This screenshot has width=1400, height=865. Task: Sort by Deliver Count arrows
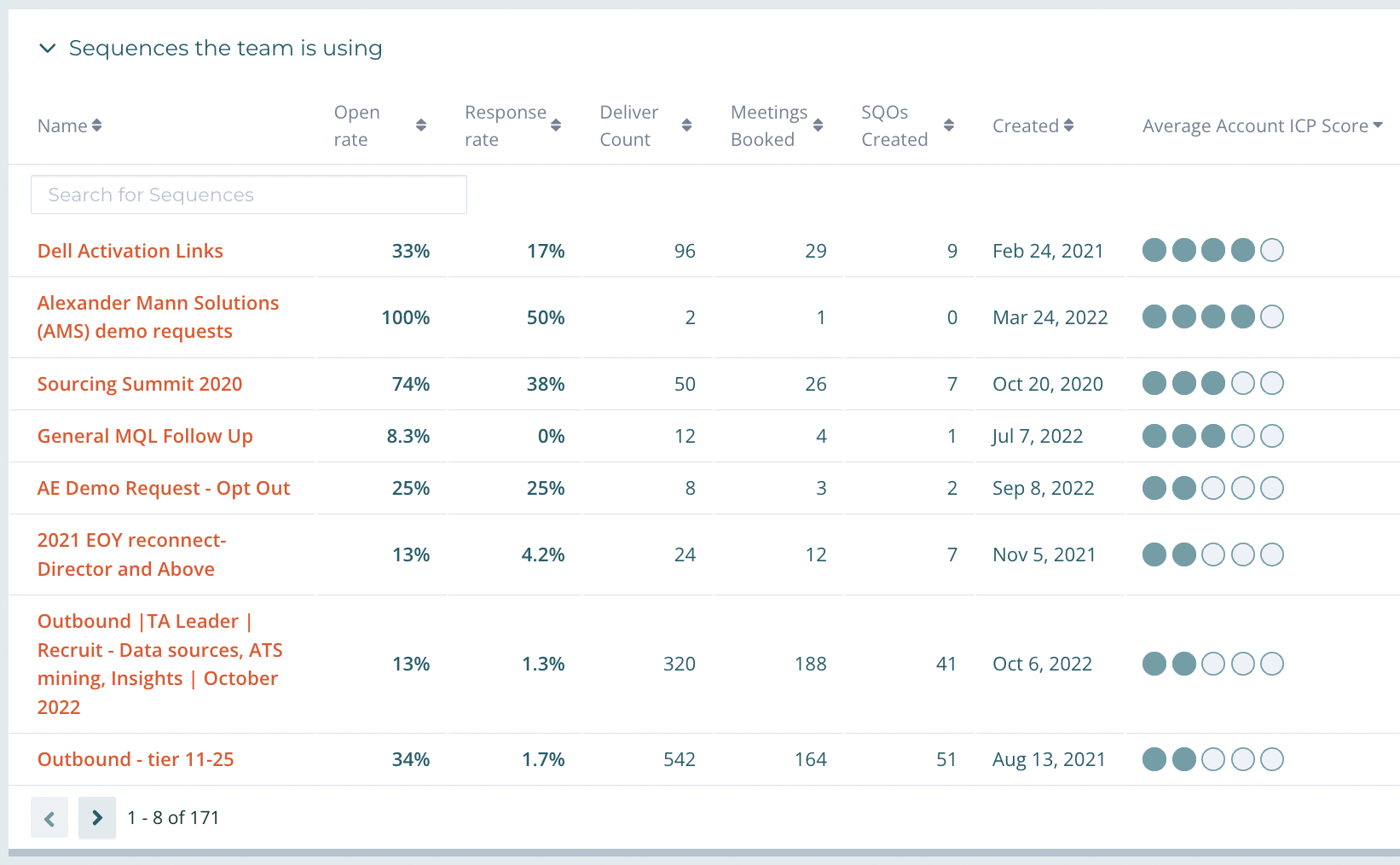click(686, 125)
